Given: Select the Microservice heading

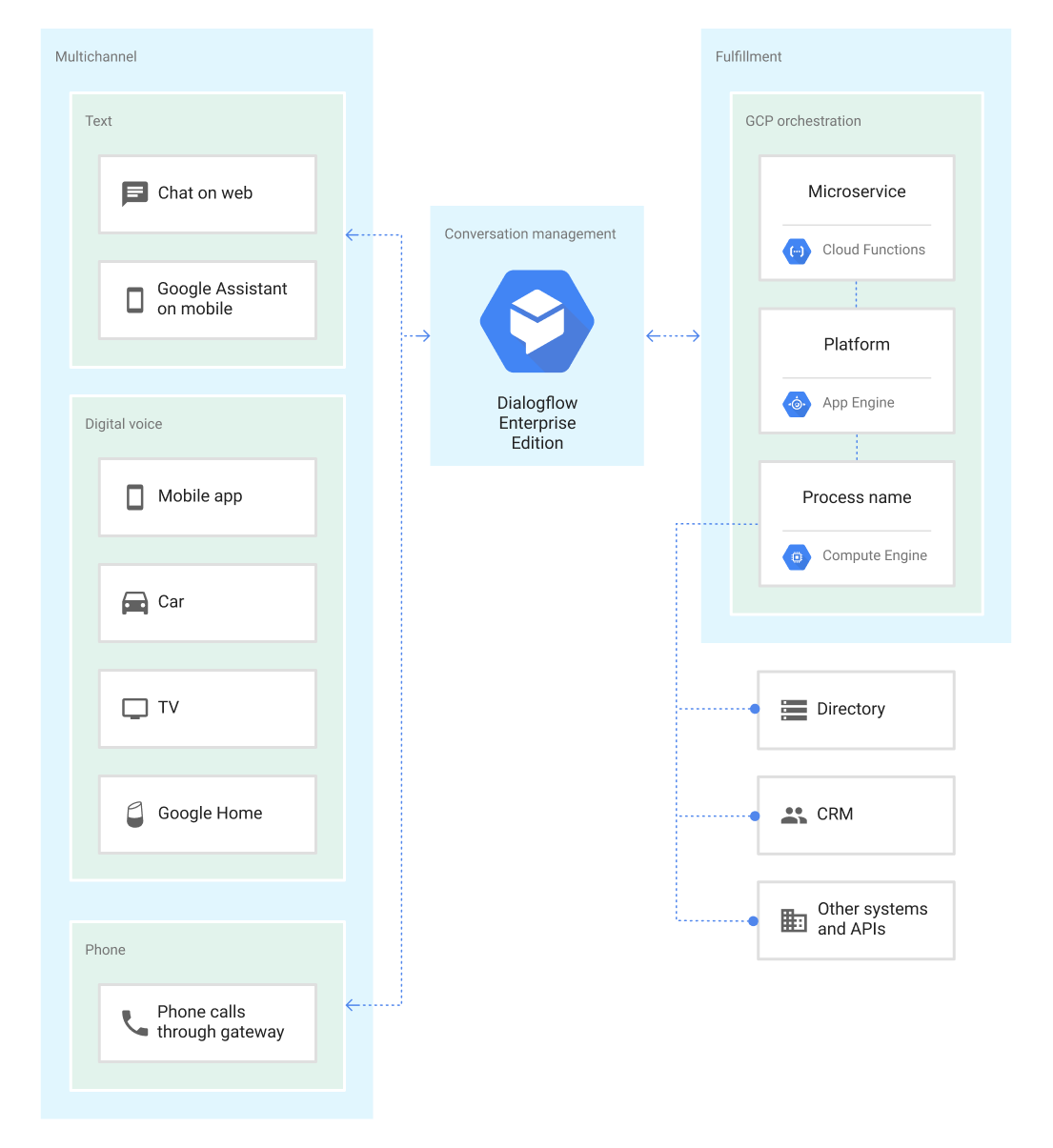Looking at the screenshot, I should pyautogui.click(x=857, y=191).
